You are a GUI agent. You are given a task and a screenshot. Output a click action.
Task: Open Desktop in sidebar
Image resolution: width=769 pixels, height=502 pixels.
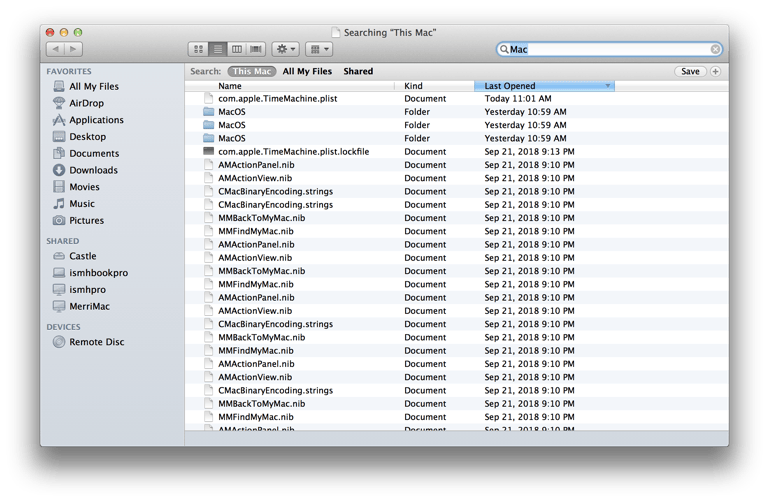(79, 136)
